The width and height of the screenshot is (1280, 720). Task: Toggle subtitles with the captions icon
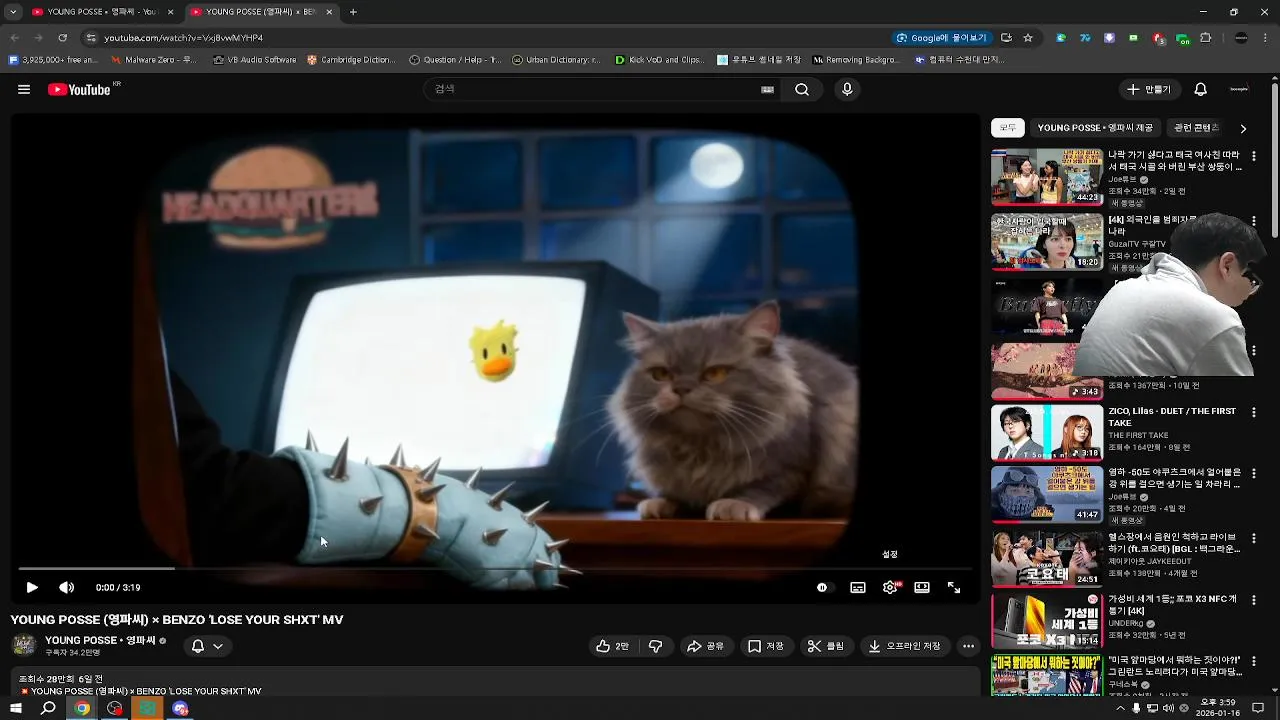(x=858, y=588)
